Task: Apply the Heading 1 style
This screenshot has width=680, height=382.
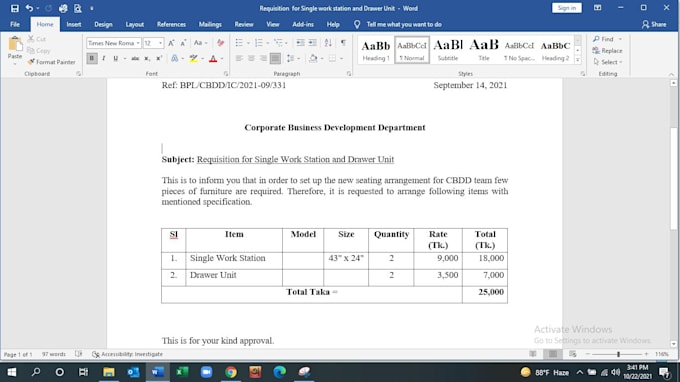Action: pos(376,50)
